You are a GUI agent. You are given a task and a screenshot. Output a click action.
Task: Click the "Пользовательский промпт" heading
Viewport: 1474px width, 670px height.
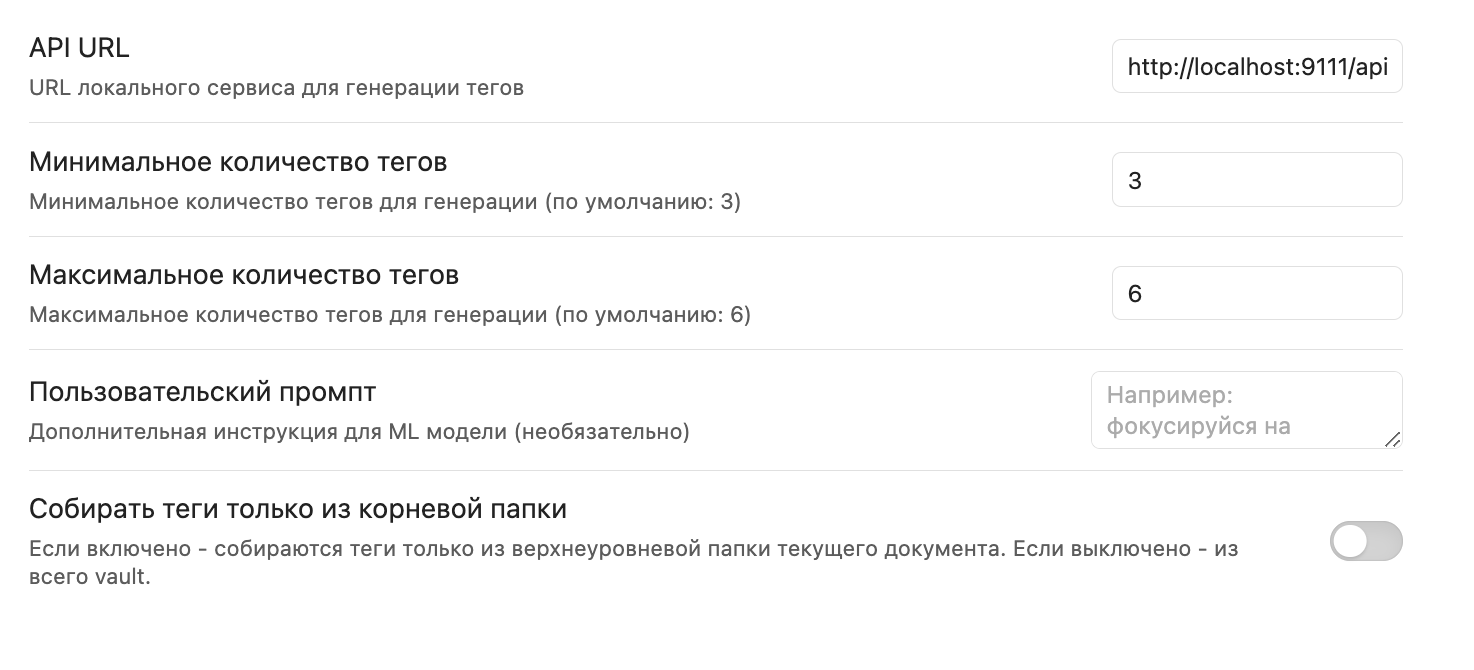tap(202, 391)
